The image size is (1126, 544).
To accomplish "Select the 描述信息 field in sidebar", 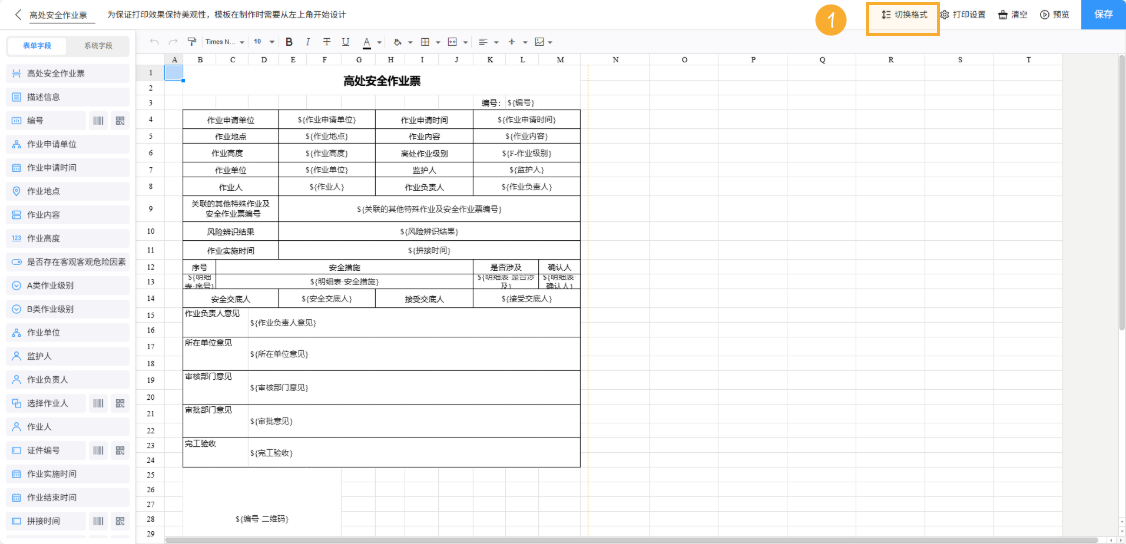I will [x=68, y=97].
